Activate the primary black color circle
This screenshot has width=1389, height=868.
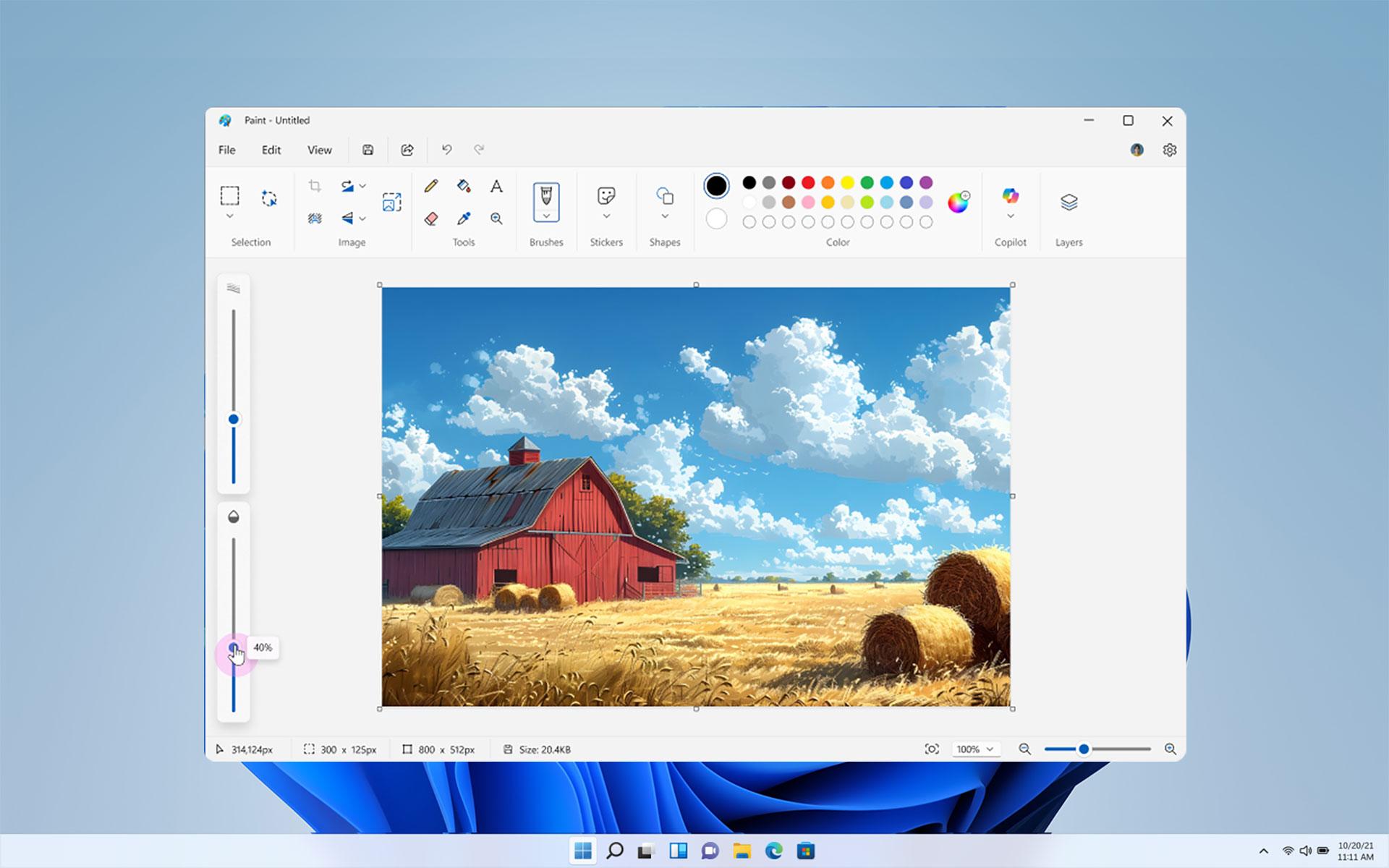coord(716,186)
